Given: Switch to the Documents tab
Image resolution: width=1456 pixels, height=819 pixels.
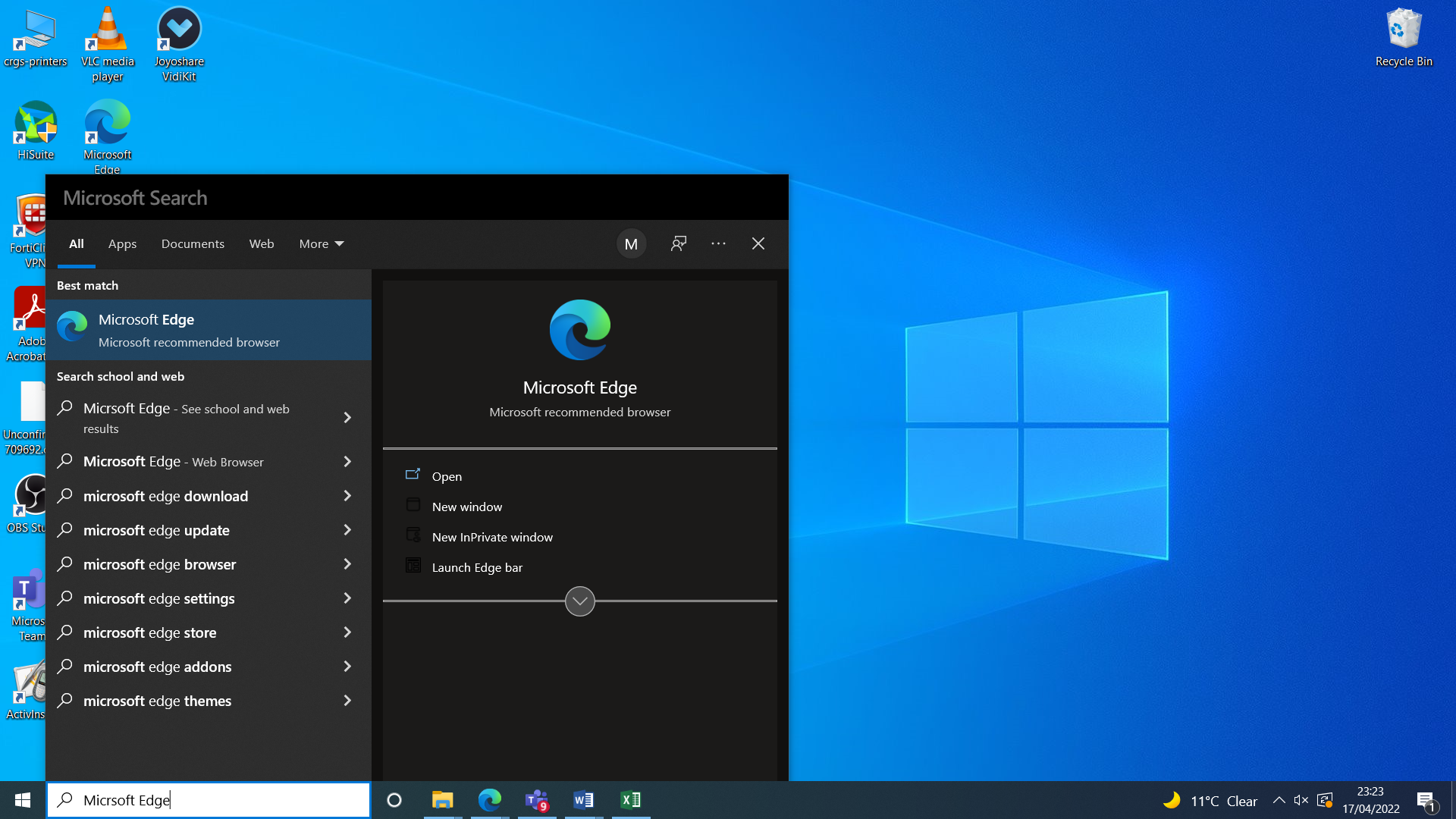Looking at the screenshot, I should pyautogui.click(x=193, y=243).
